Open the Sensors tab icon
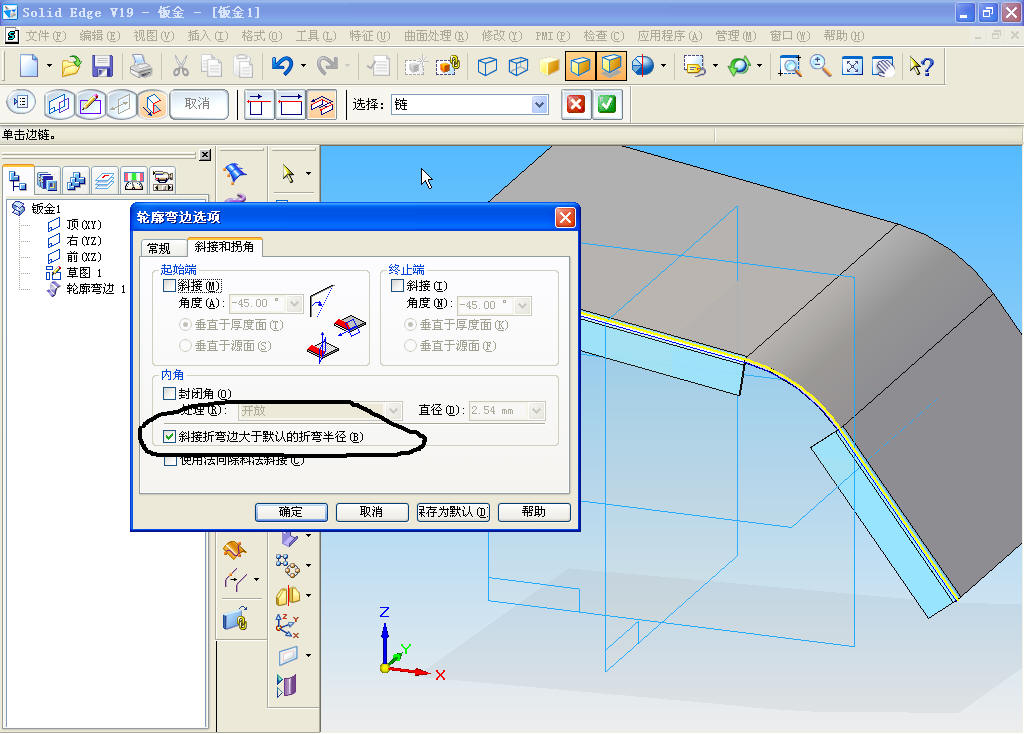The height and width of the screenshot is (734, 1024). point(134,180)
